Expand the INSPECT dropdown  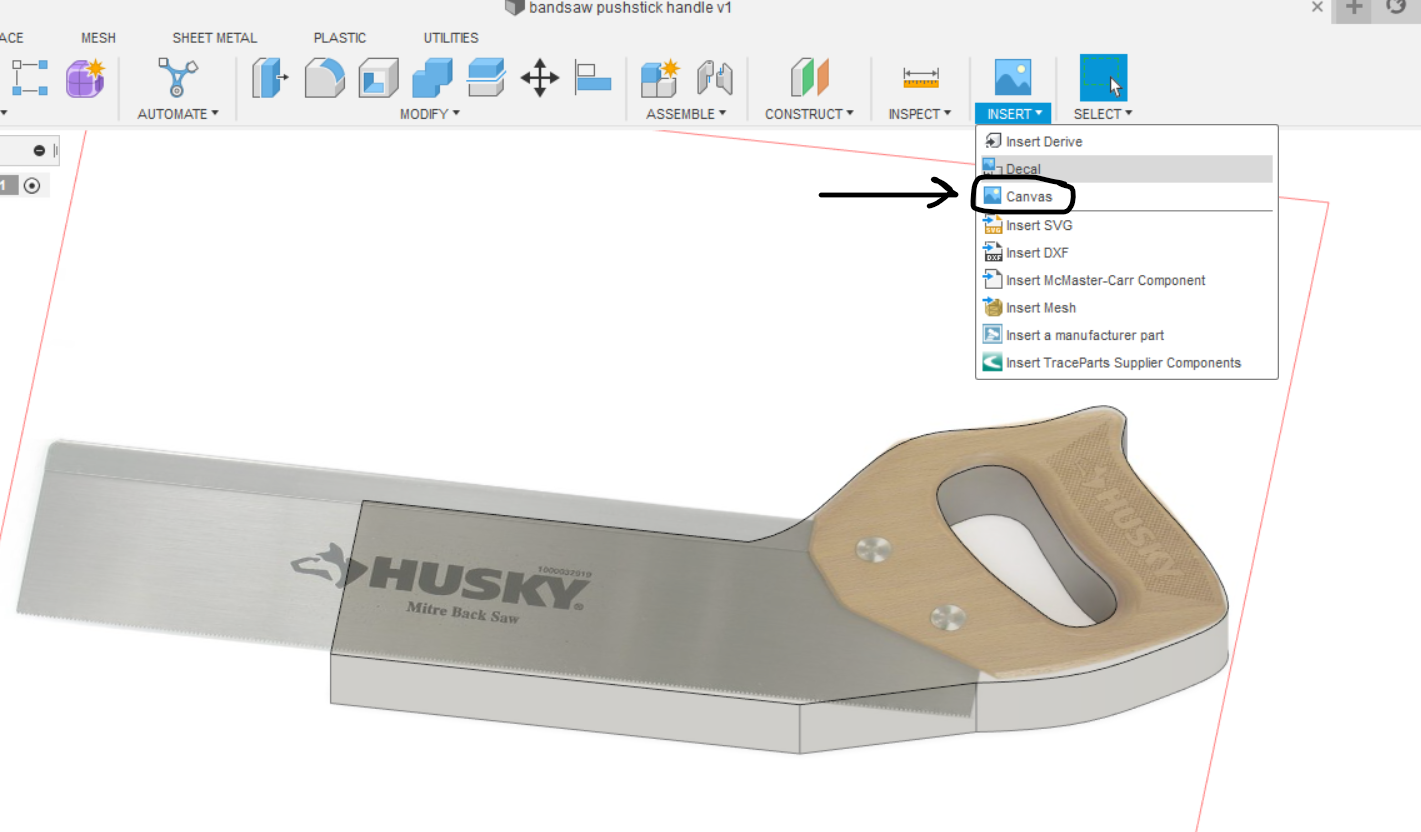point(921,114)
